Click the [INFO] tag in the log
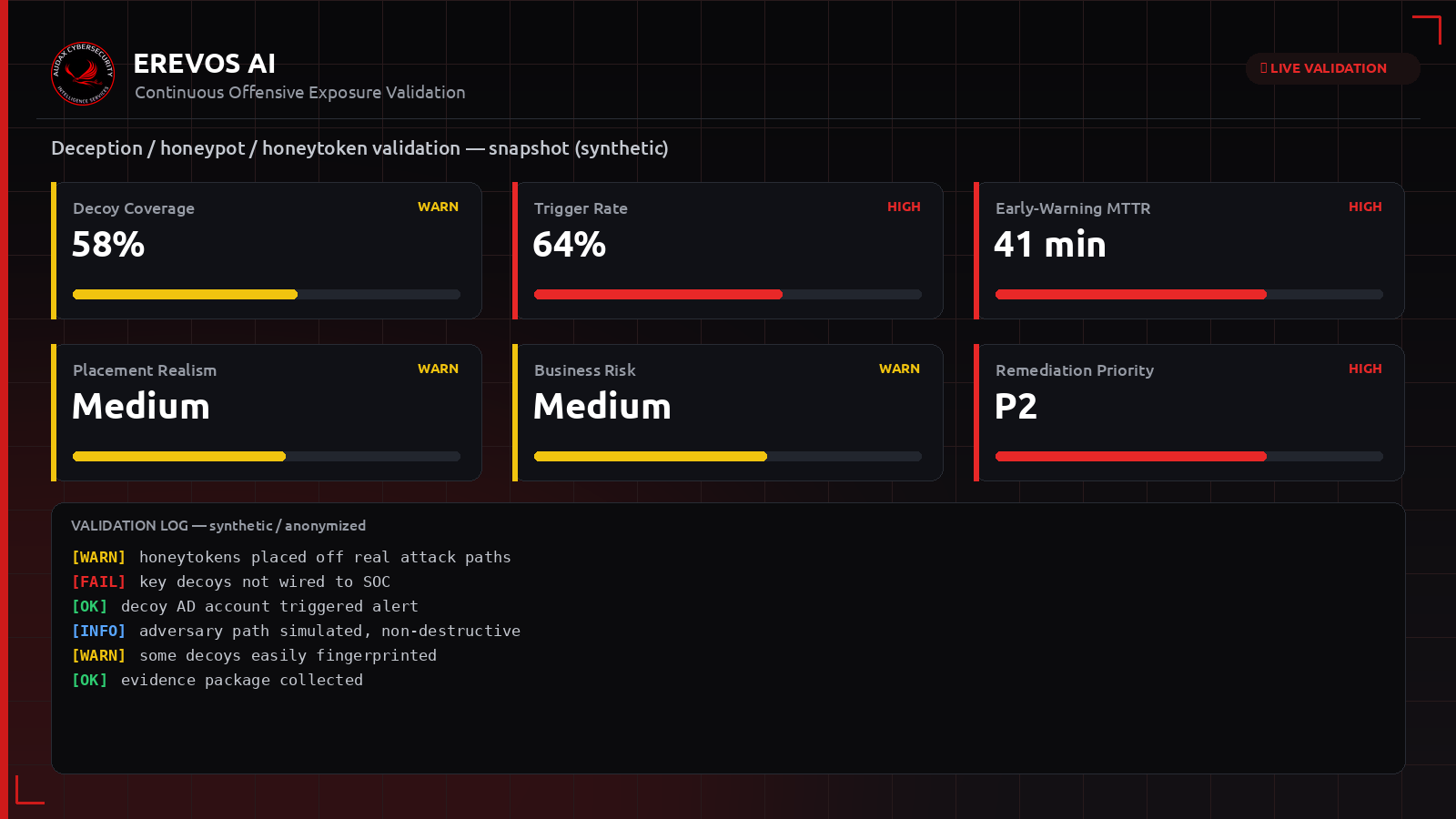Screen dimensions: 1456x819 pos(98,631)
